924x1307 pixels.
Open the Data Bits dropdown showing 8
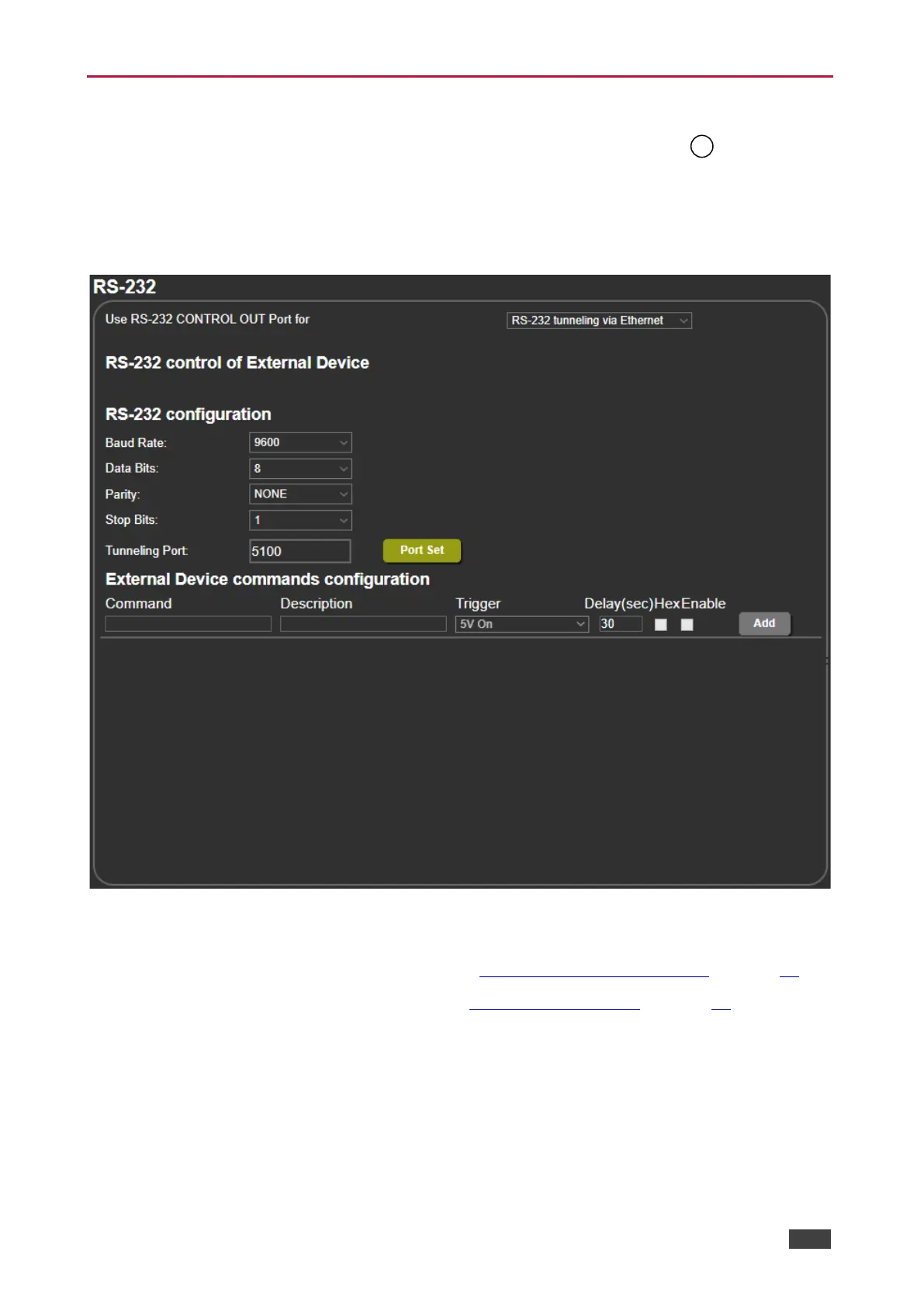300,469
